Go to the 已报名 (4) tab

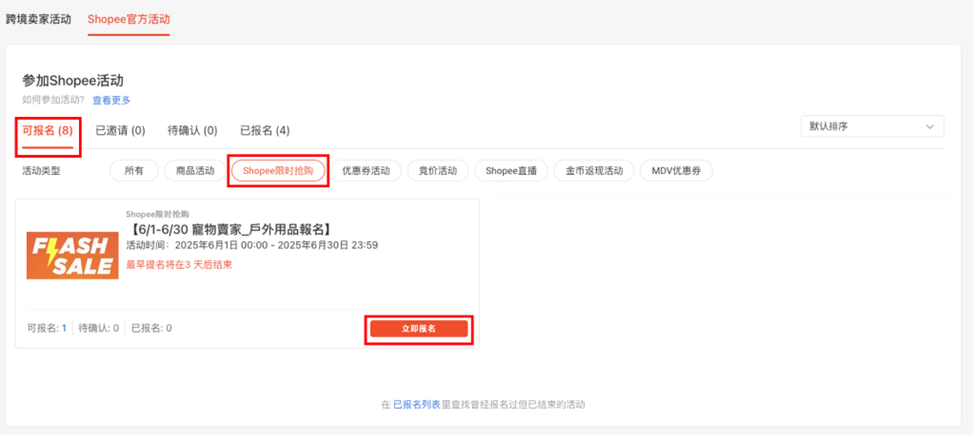click(265, 131)
